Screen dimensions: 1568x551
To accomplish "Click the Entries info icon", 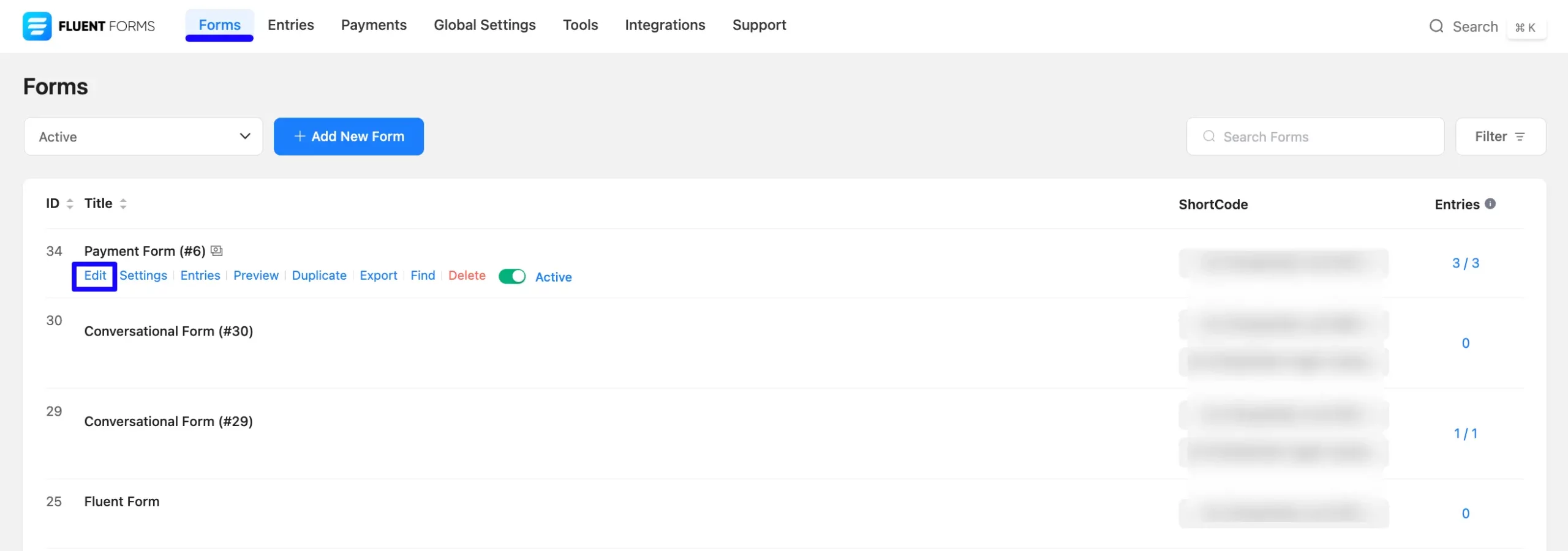I will tap(1490, 204).
